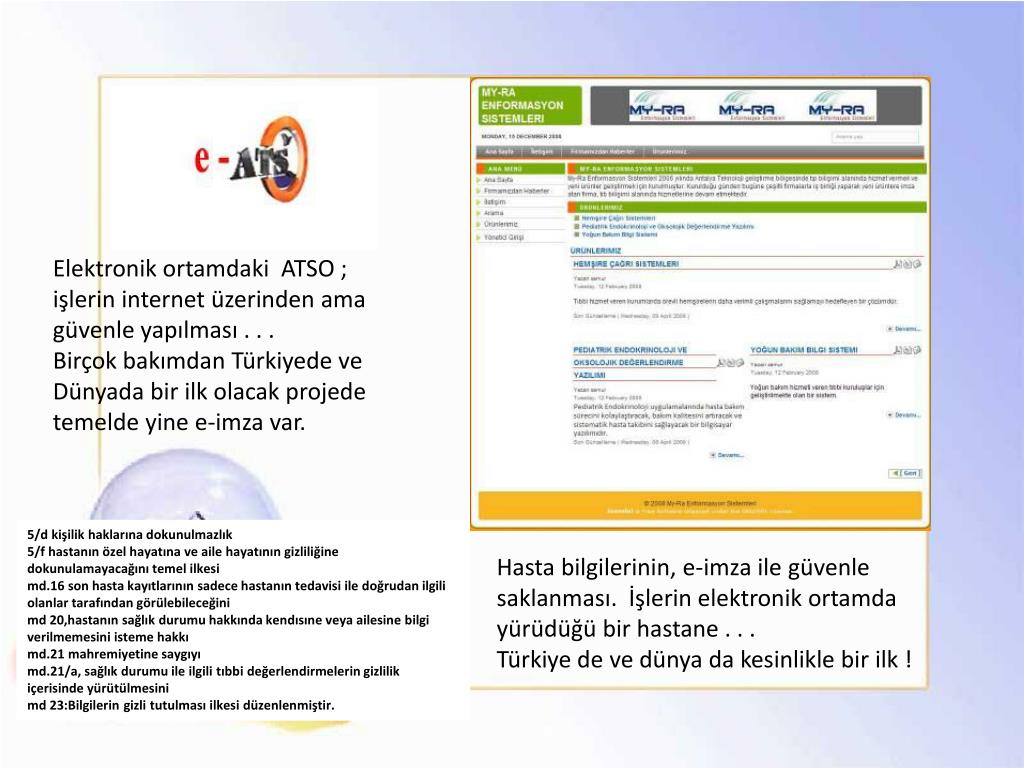
Task: Open Firmamızdan Haberler in top navigation bar
Action: pos(602,152)
